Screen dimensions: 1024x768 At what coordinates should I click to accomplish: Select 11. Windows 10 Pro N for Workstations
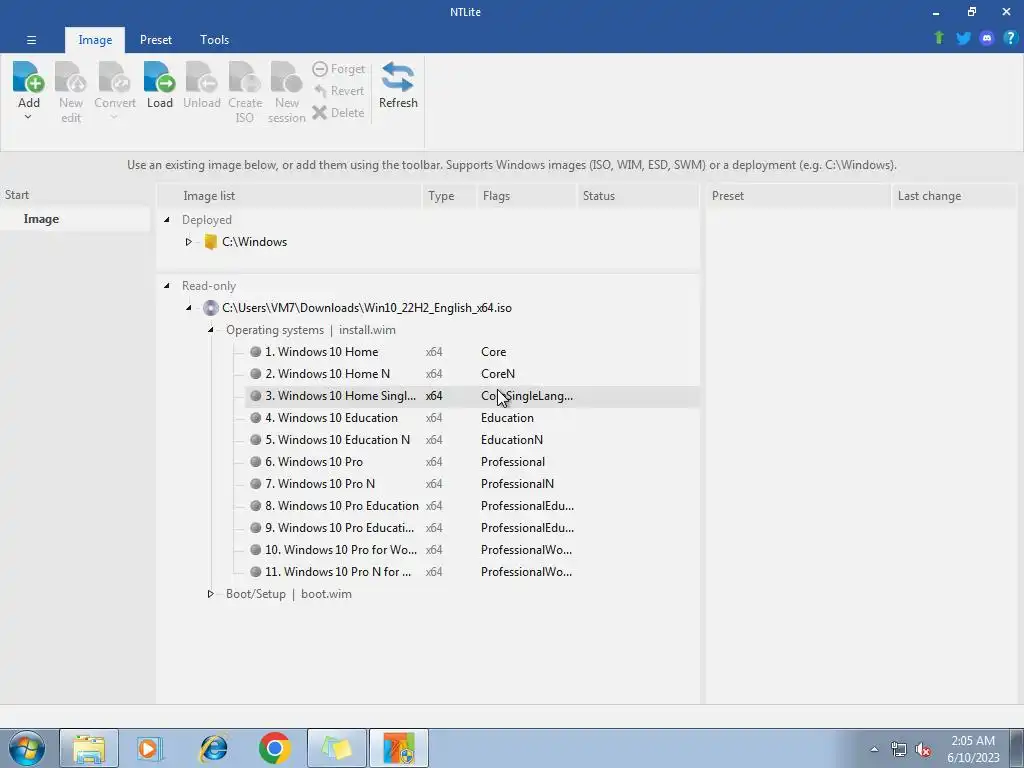click(472, 571)
